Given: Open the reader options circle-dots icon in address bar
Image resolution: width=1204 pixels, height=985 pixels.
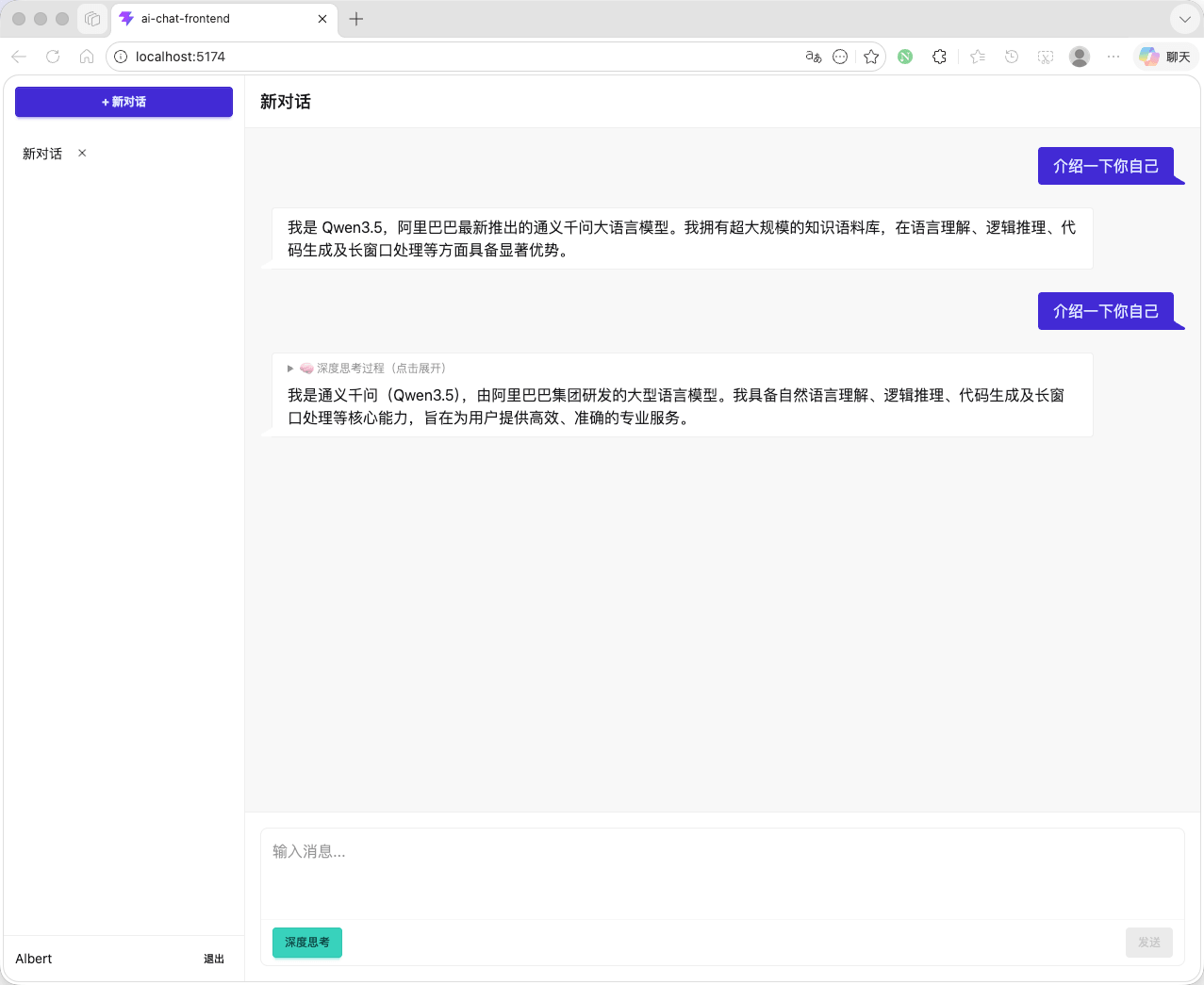Looking at the screenshot, I should pyautogui.click(x=840, y=57).
